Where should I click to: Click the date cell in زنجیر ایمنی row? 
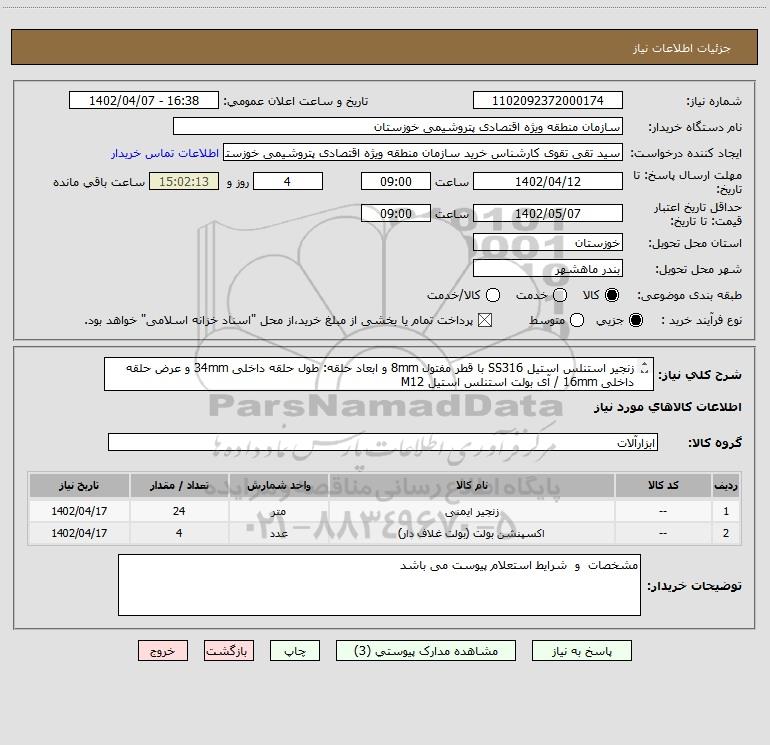(x=79, y=511)
